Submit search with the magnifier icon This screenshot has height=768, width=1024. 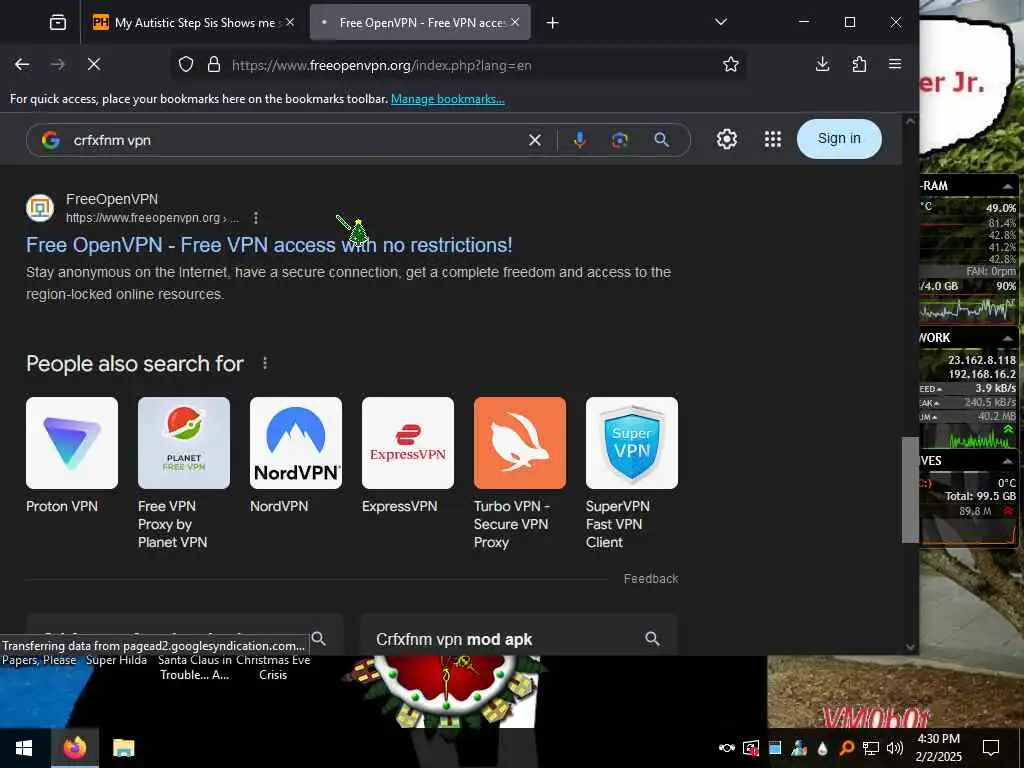[662, 140]
